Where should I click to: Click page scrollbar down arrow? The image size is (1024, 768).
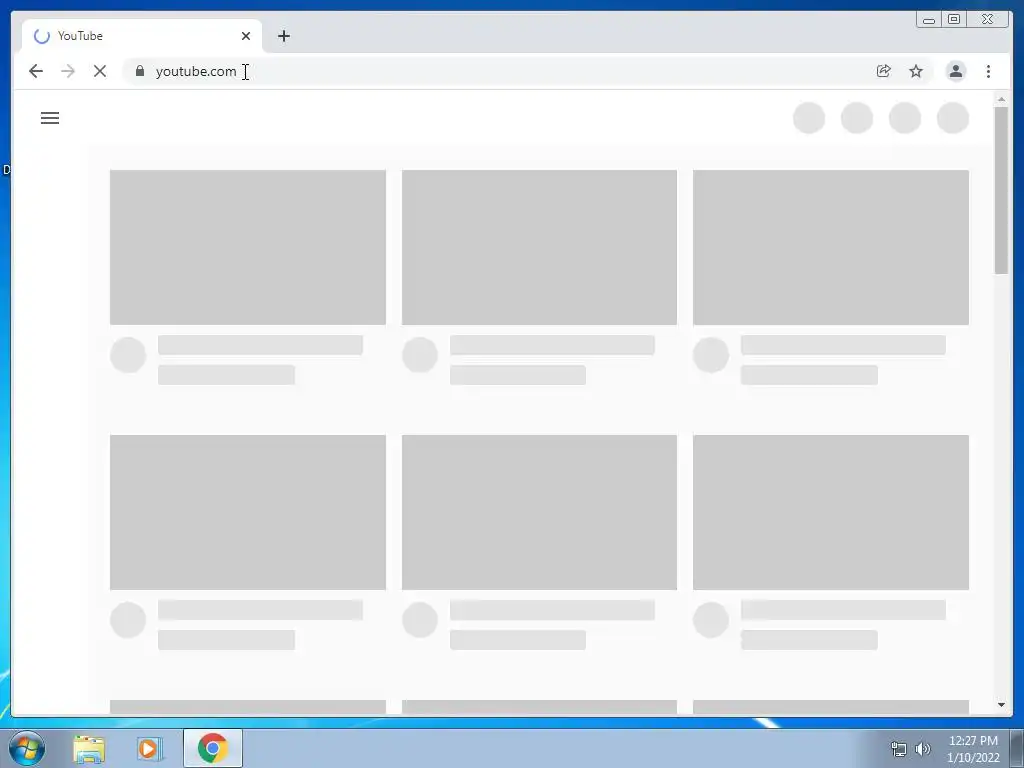click(1001, 705)
